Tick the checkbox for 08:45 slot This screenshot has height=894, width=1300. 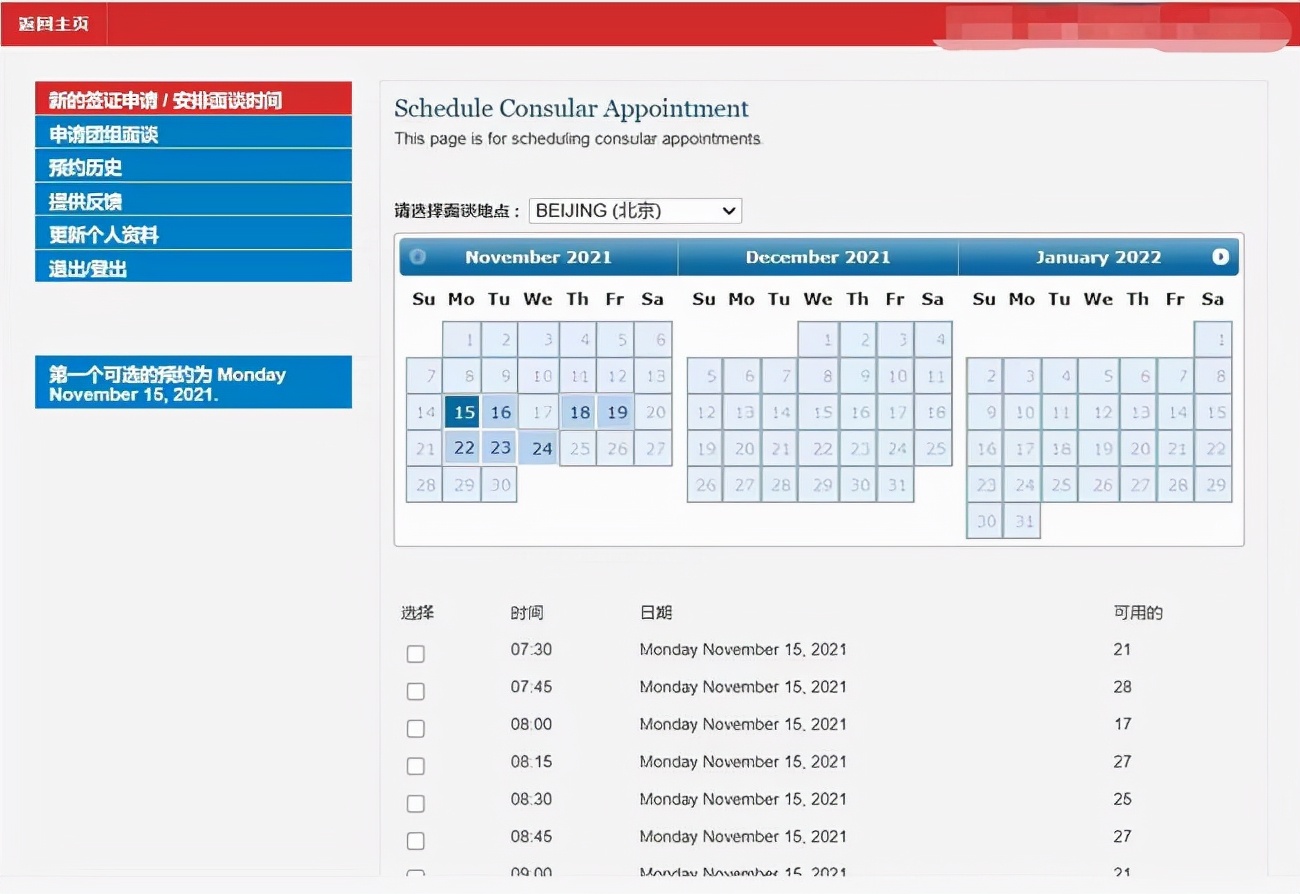(416, 841)
